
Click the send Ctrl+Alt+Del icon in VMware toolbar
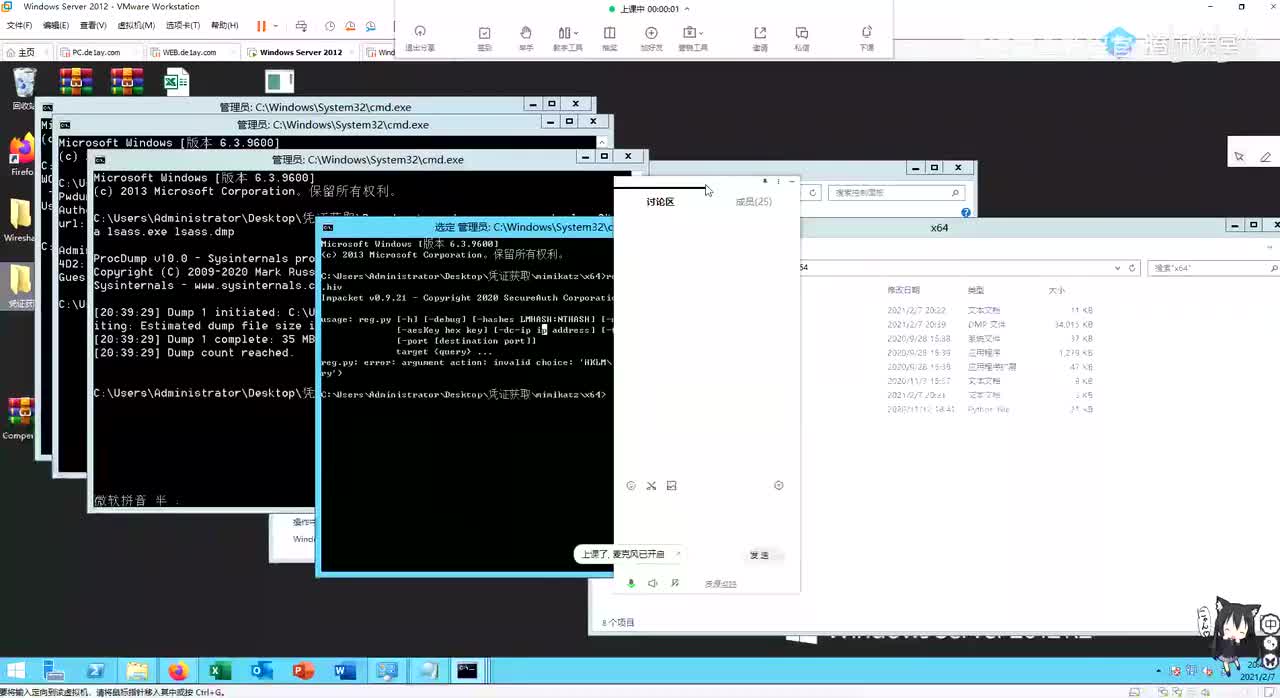[x=302, y=26]
